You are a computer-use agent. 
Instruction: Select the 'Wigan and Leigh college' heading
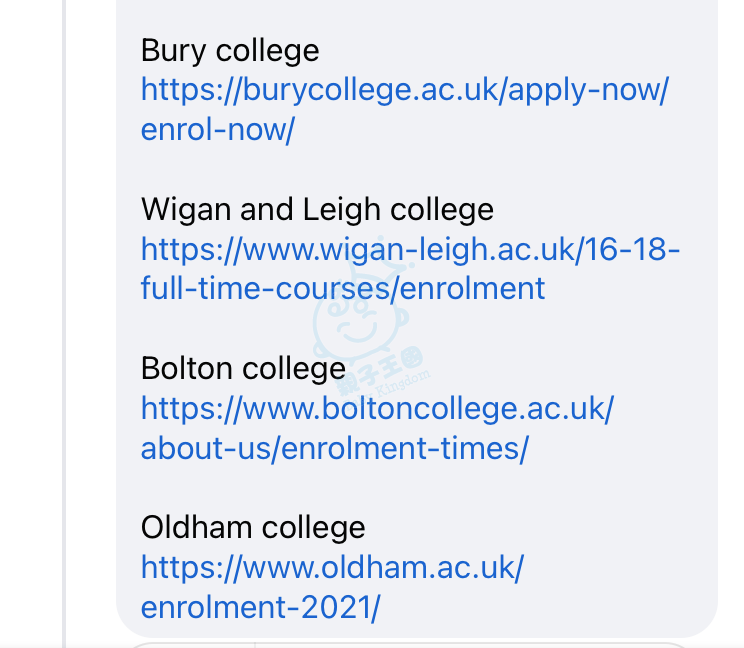pos(317,210)
